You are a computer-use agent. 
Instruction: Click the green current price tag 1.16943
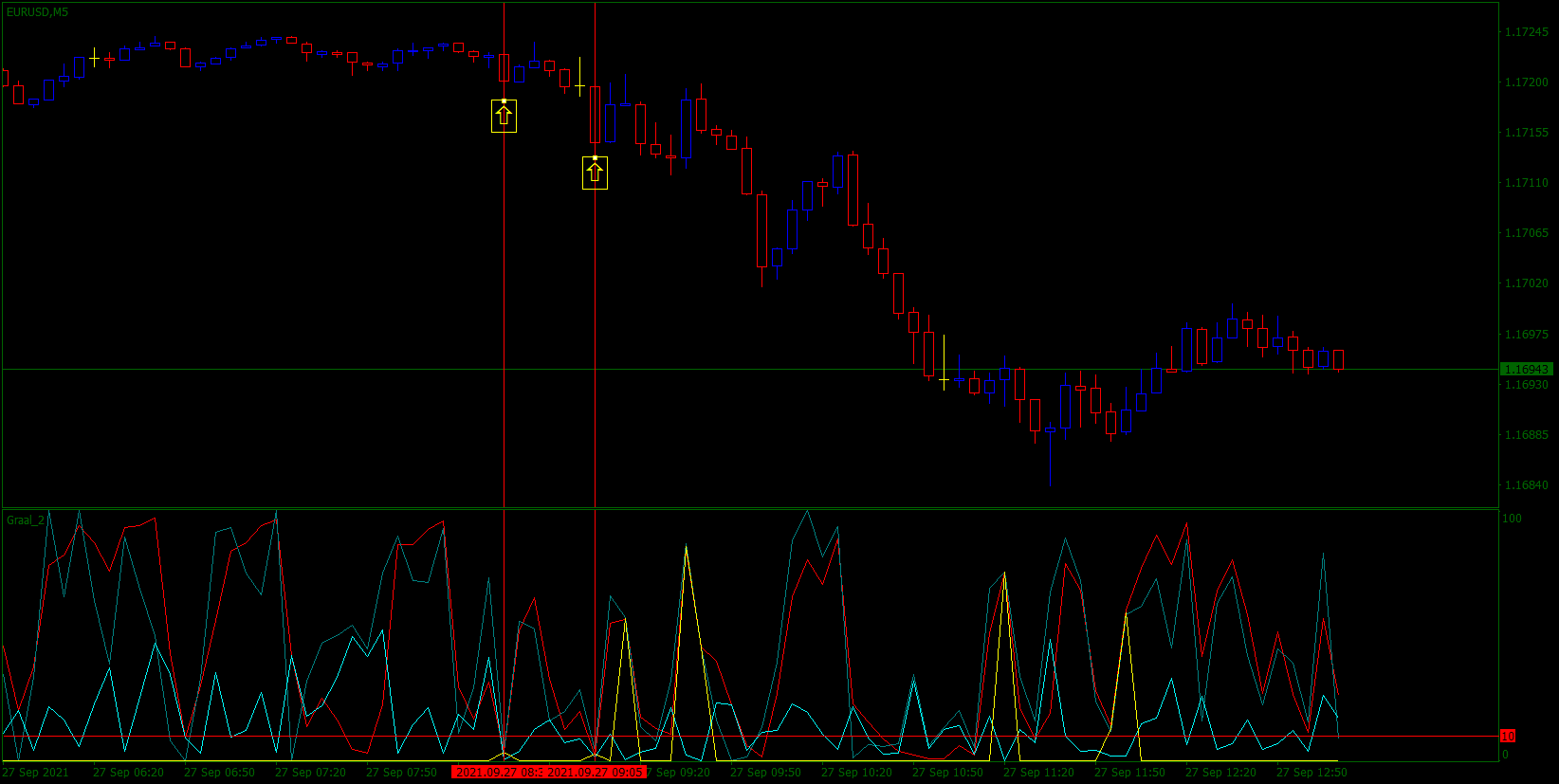click(x=1526, y=370)
